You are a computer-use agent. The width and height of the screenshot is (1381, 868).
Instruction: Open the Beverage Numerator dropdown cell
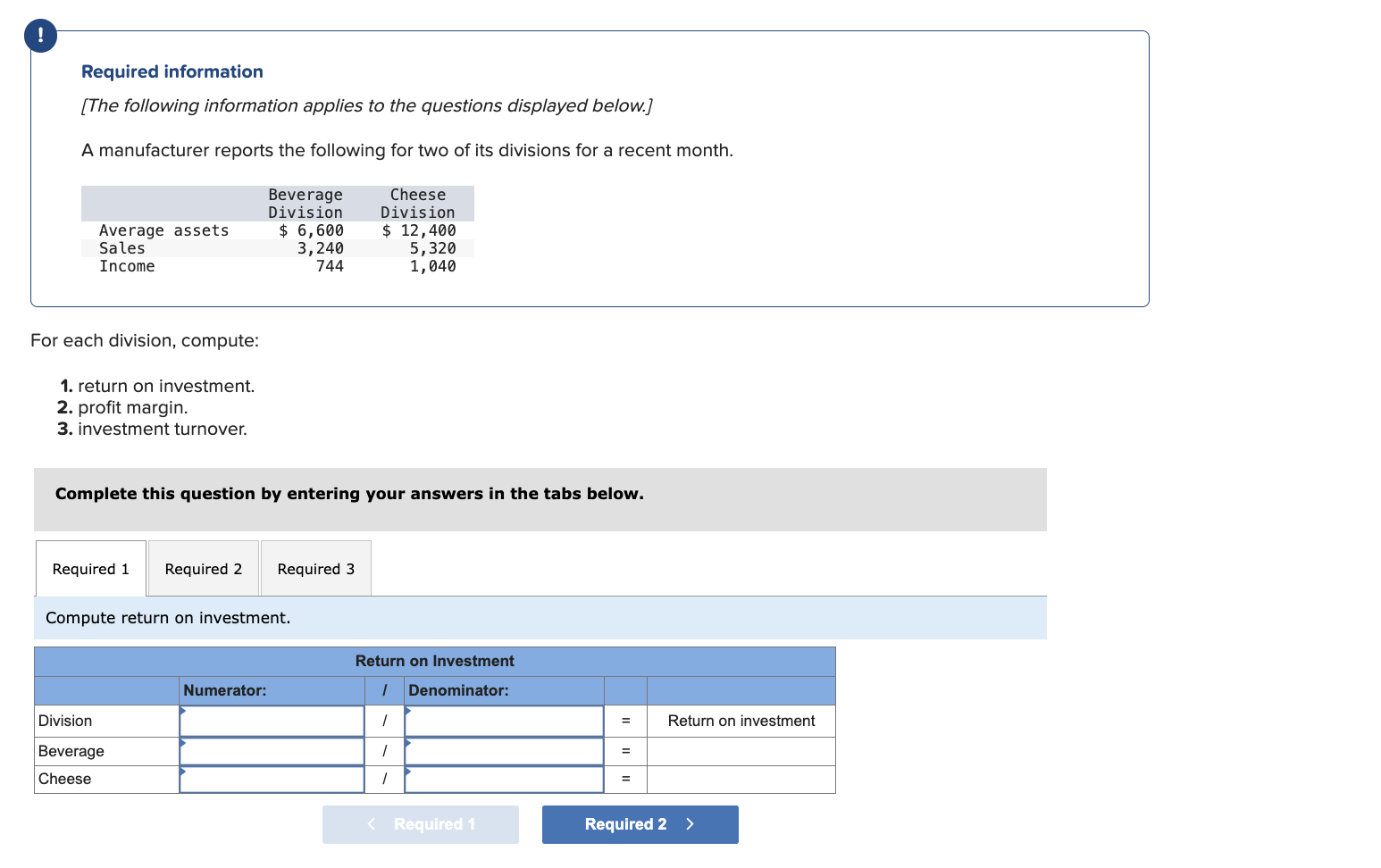[271, 751]
